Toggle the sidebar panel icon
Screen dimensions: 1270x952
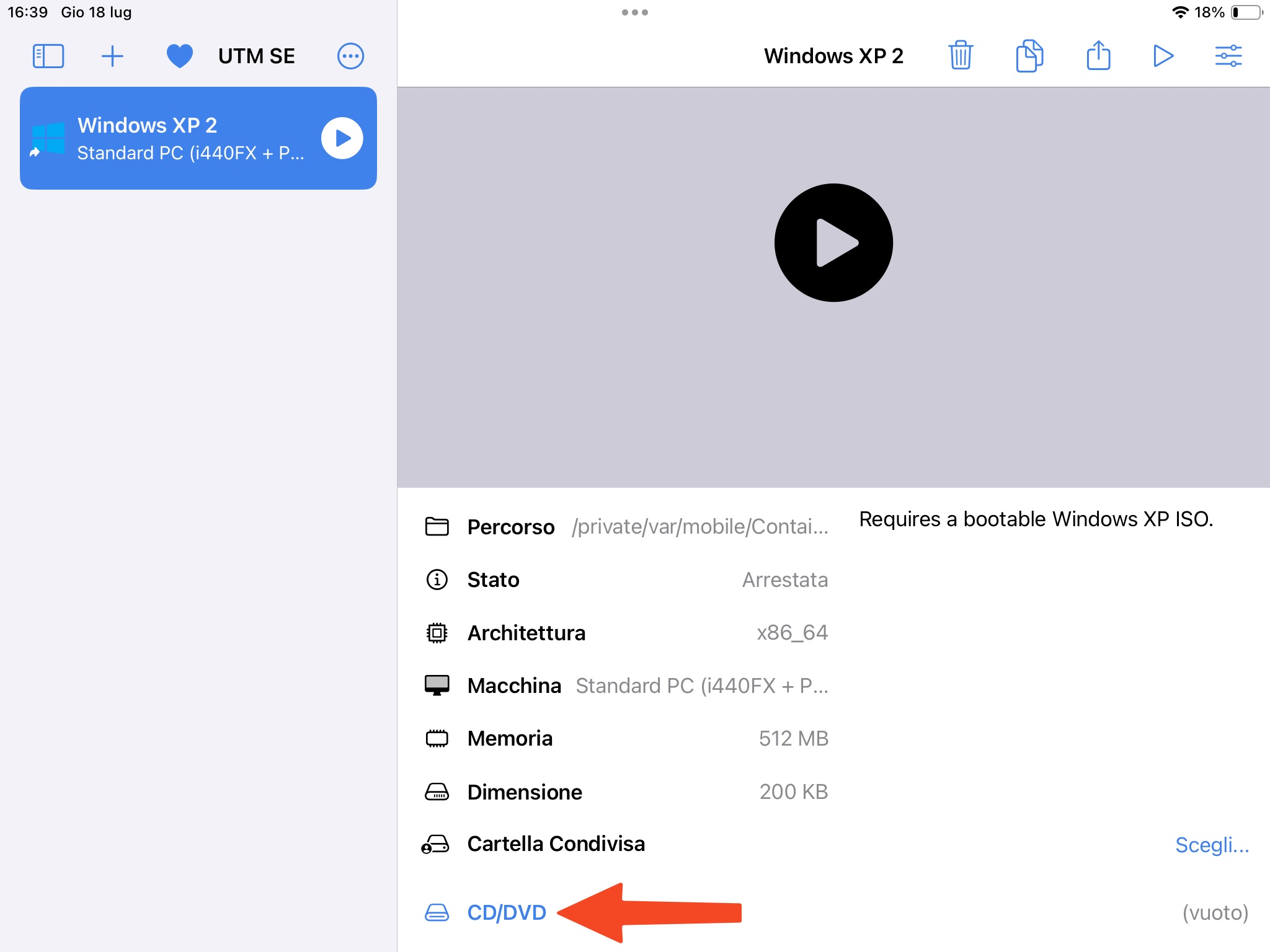click(x=48, y=56)
